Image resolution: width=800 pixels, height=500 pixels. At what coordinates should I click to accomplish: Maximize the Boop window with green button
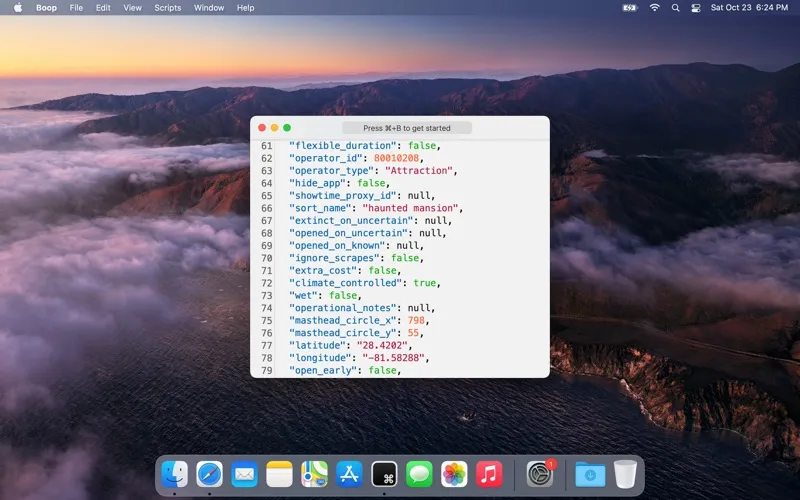tap(287, 128)
